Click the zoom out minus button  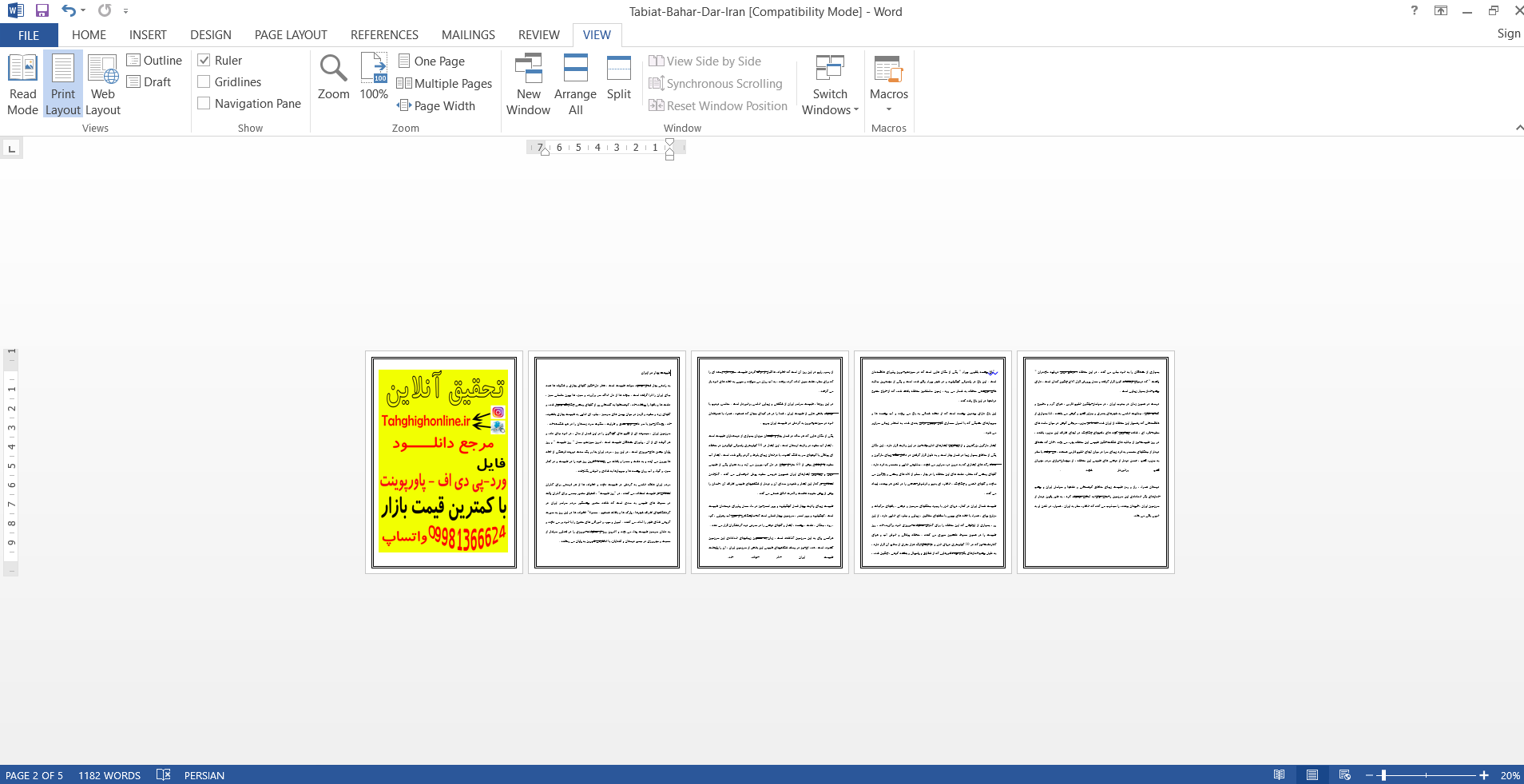pos(1369,775)
